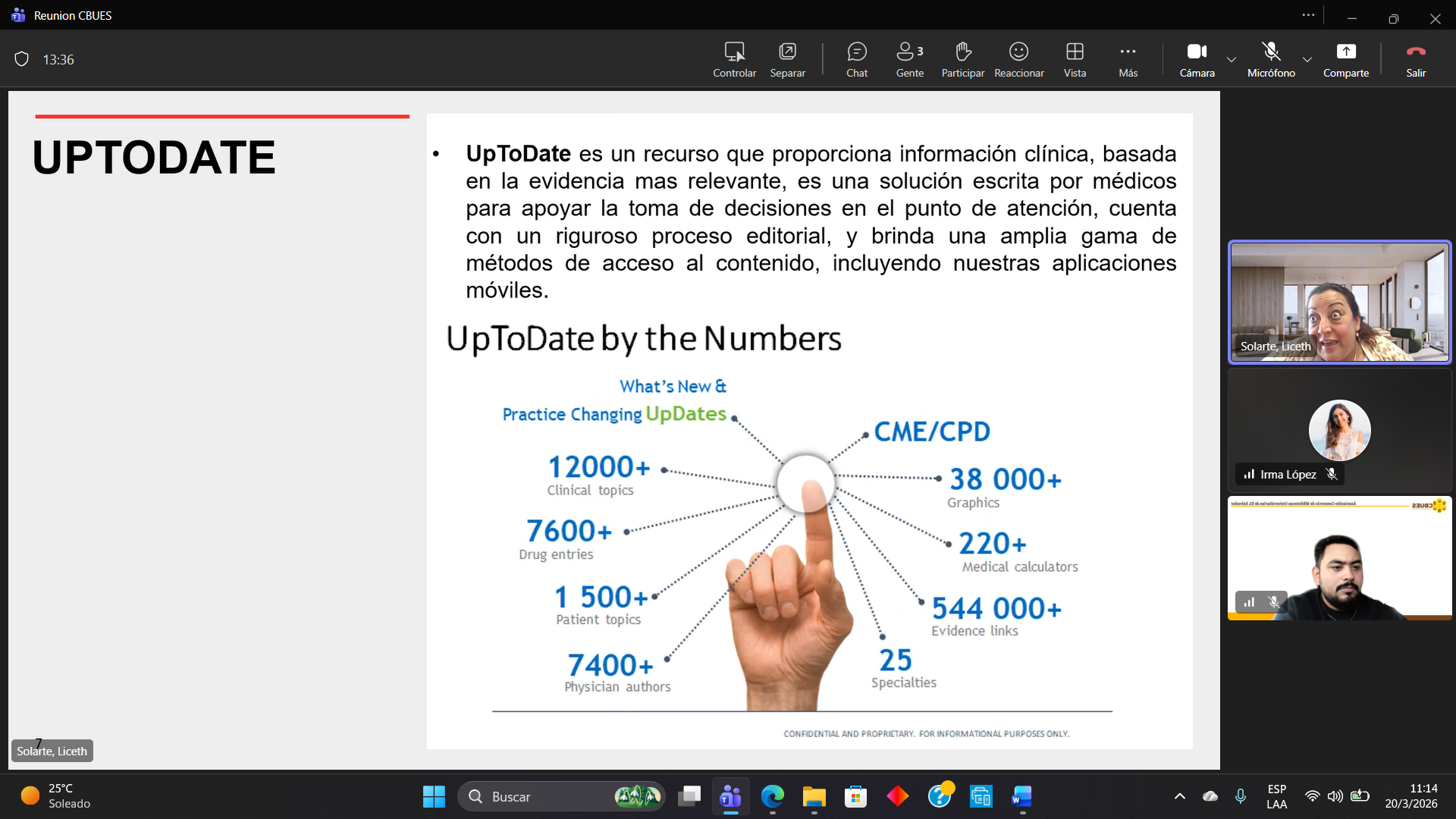Open Microsoft Edge from the taskbar
Viewport: 1456px width, 819px height.
(x=772, y=796)
